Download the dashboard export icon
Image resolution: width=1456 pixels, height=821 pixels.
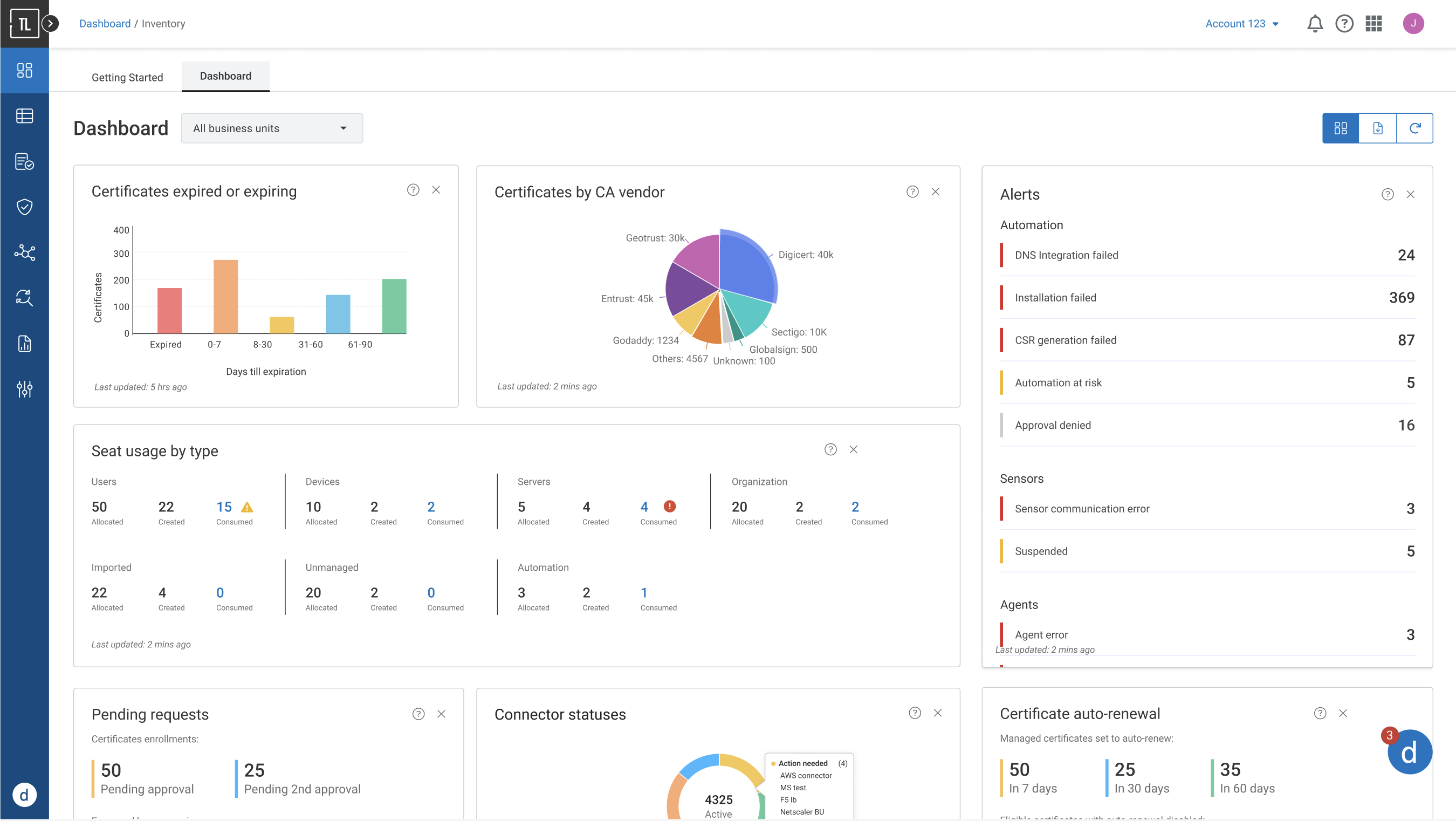[x=1377, y=128]
